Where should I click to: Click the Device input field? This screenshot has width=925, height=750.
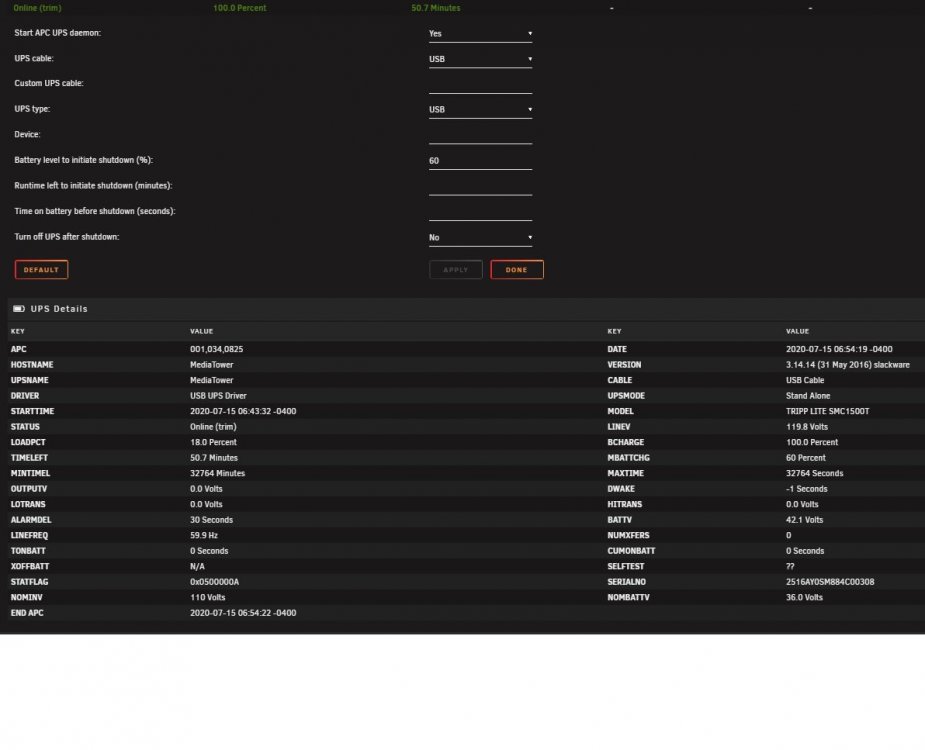(480, 135)
